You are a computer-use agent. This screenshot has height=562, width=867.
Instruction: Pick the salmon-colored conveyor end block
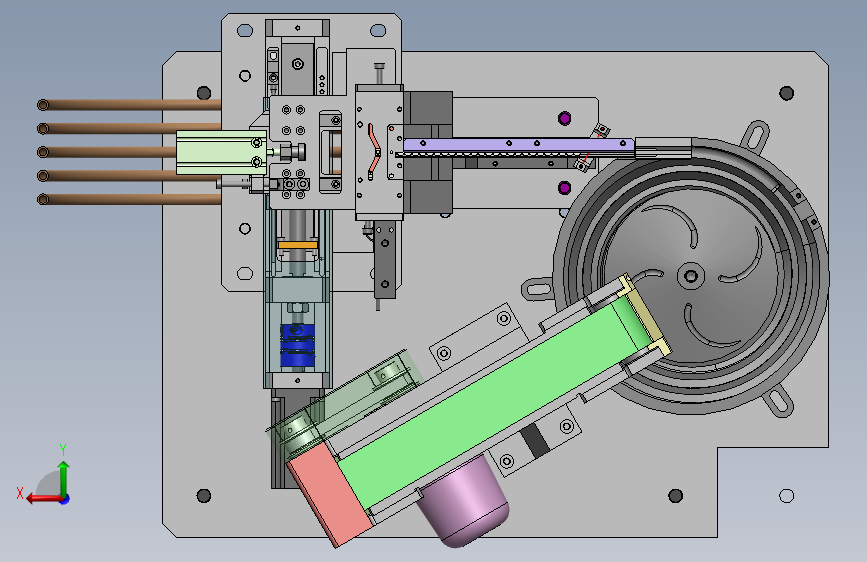click(x=330, y=495)
